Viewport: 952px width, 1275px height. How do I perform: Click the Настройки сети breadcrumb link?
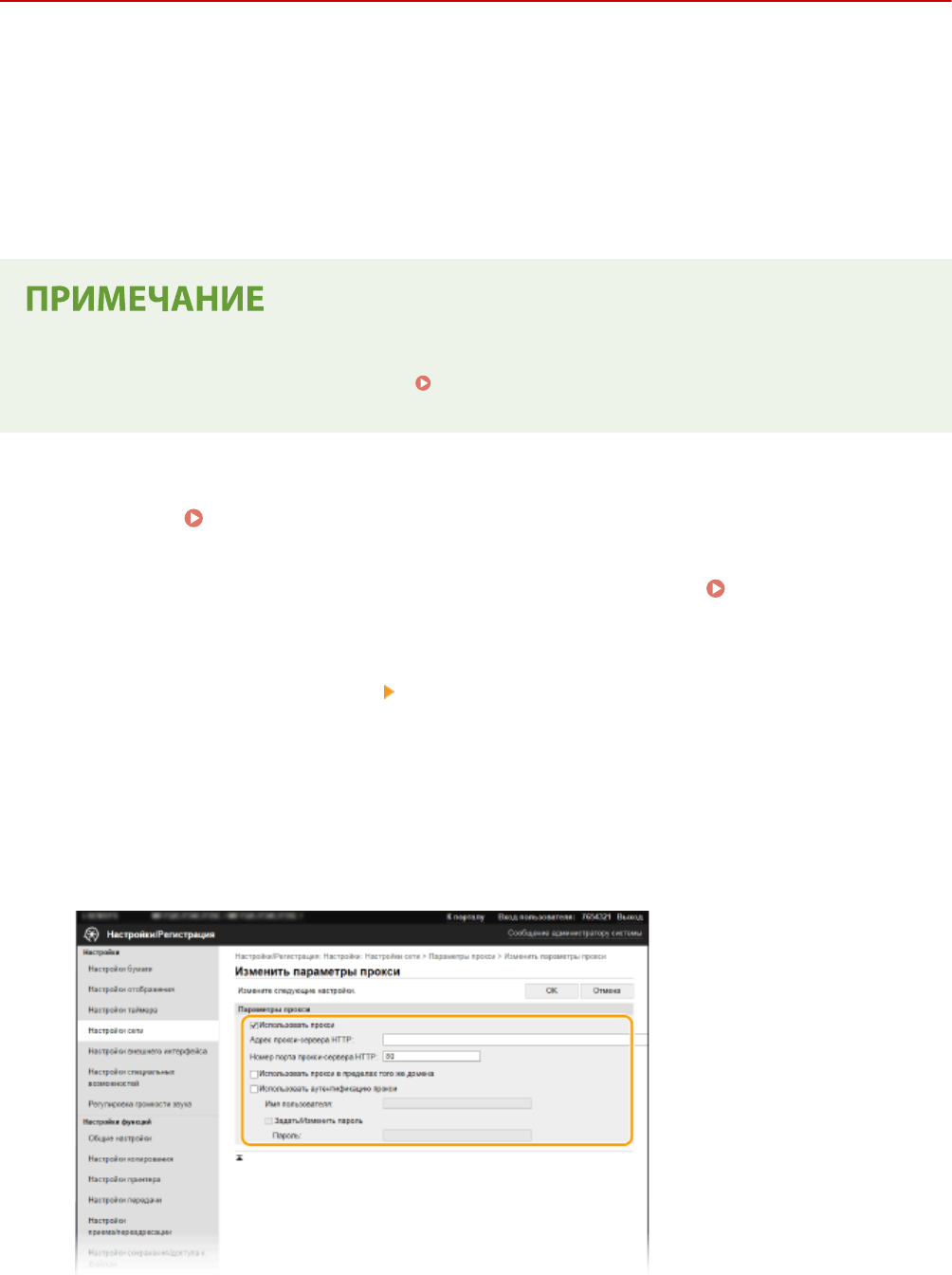pos(393,956)
